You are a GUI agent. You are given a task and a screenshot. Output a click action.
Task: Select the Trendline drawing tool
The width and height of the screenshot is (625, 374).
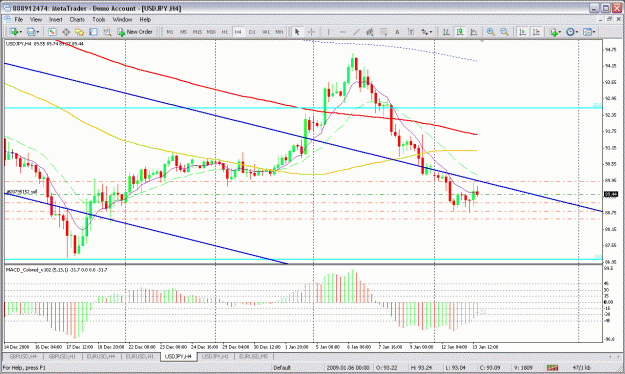pos(356,32)
